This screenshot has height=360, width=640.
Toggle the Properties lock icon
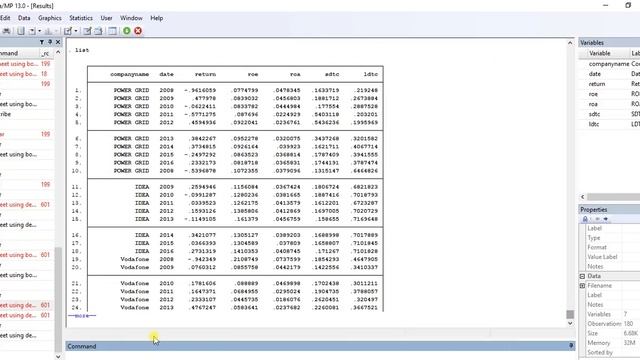(x=585, y=219)
